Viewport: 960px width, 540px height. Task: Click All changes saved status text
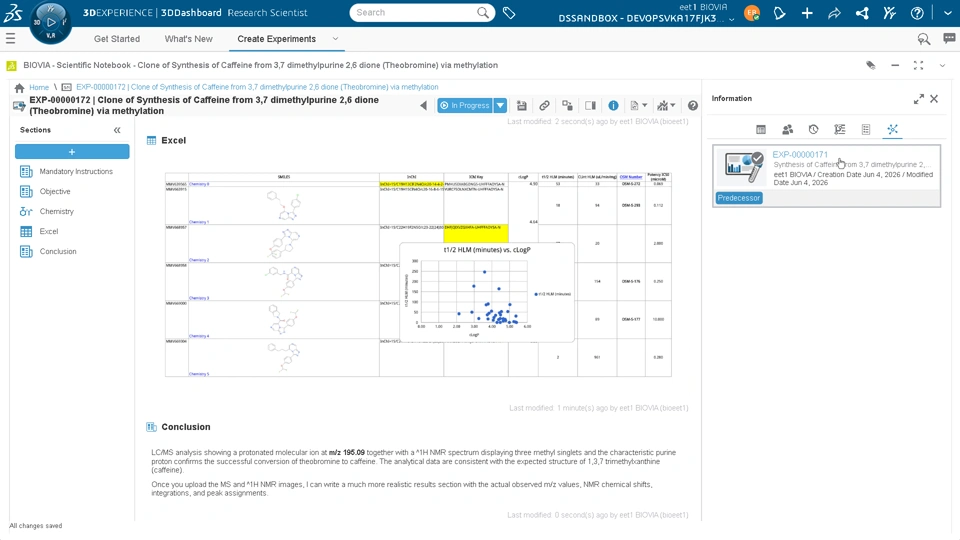[x=36, y=525]
